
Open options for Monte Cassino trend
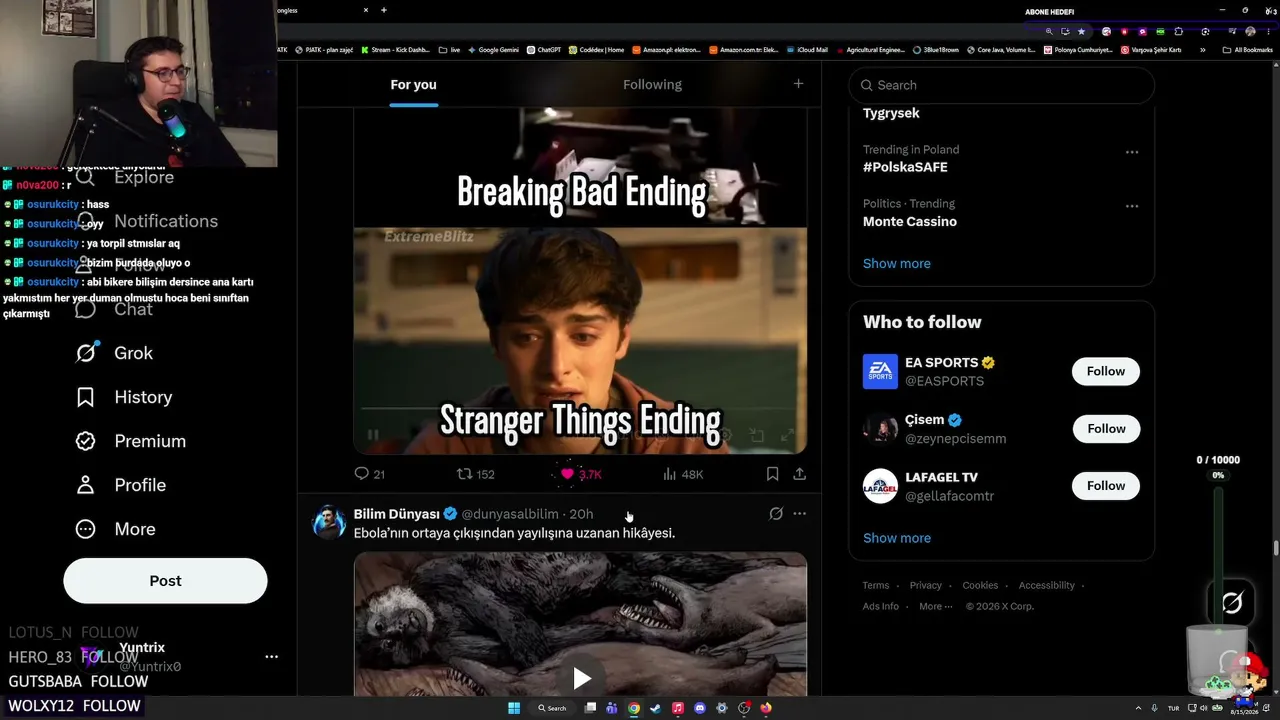pyautogui.click(x=1132, y=206)
